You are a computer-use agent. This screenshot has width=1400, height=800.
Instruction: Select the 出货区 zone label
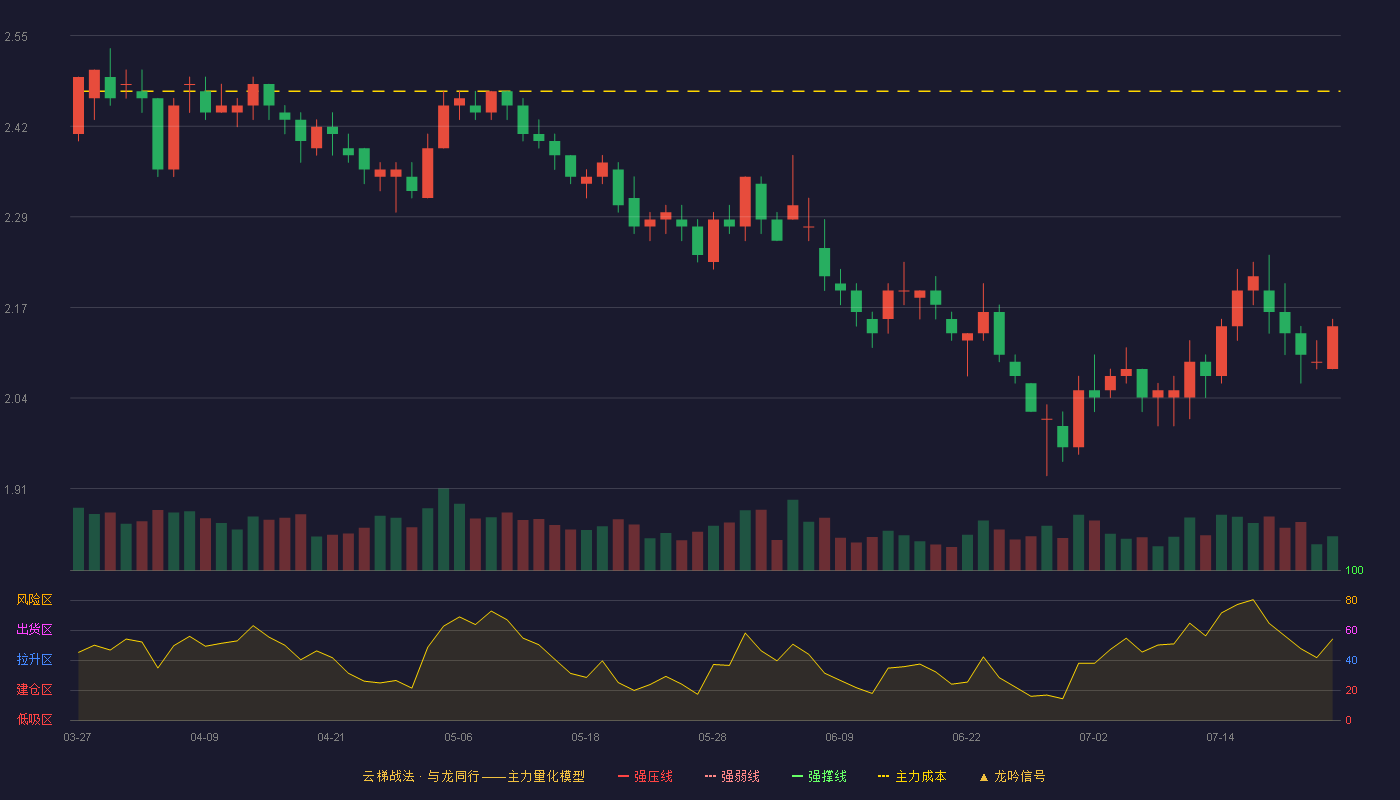[x=34, y=630]
